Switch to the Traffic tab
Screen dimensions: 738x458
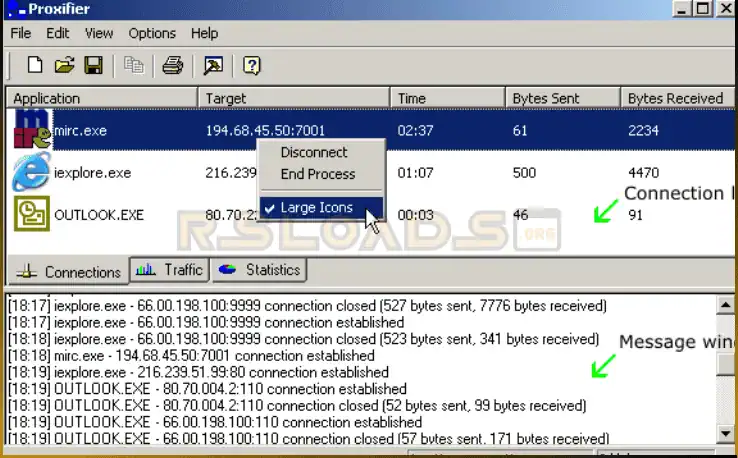pyautogui.click(x=169, y=270)
